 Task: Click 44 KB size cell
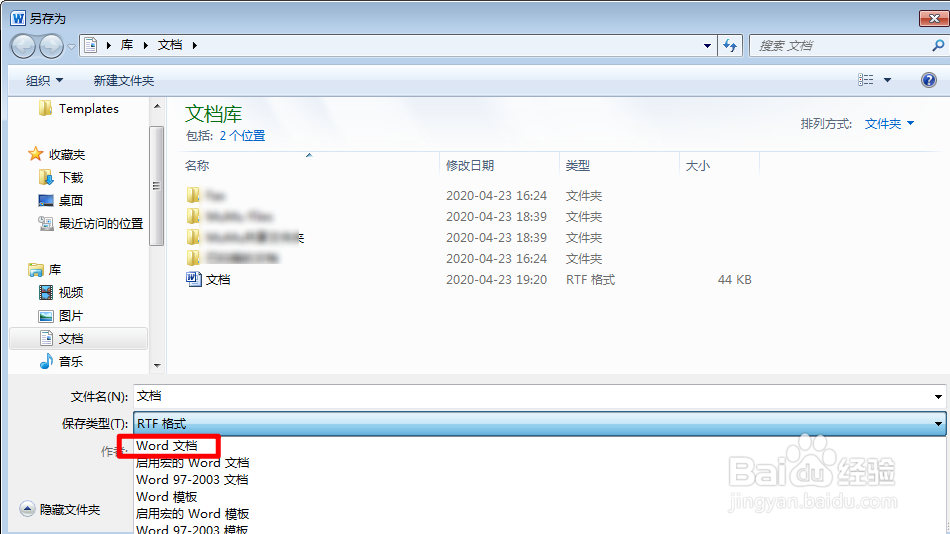coord(734,279)
